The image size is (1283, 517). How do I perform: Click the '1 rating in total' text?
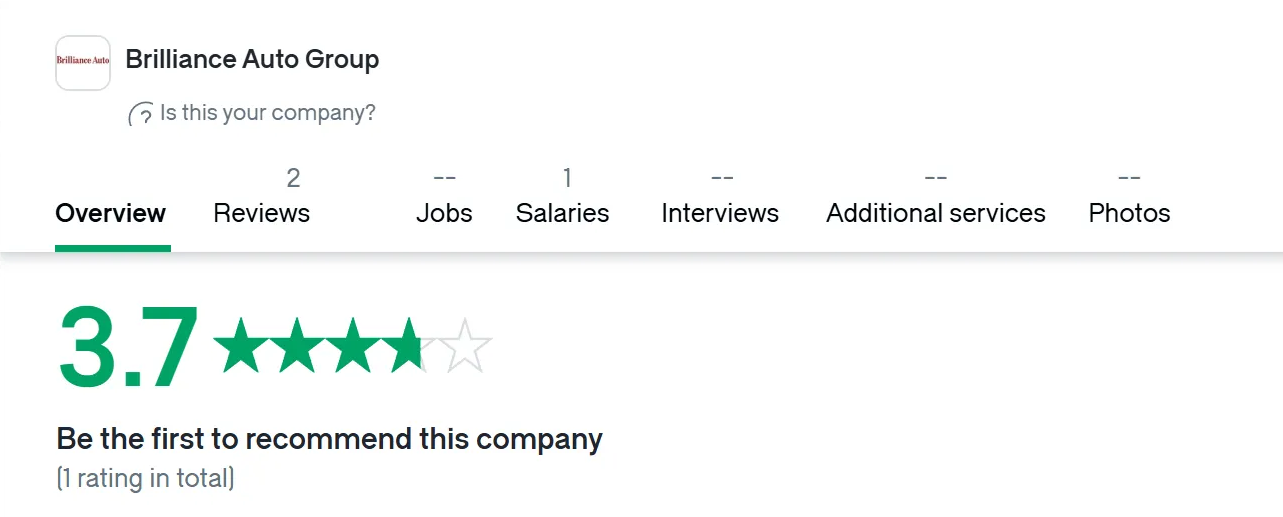145,478
